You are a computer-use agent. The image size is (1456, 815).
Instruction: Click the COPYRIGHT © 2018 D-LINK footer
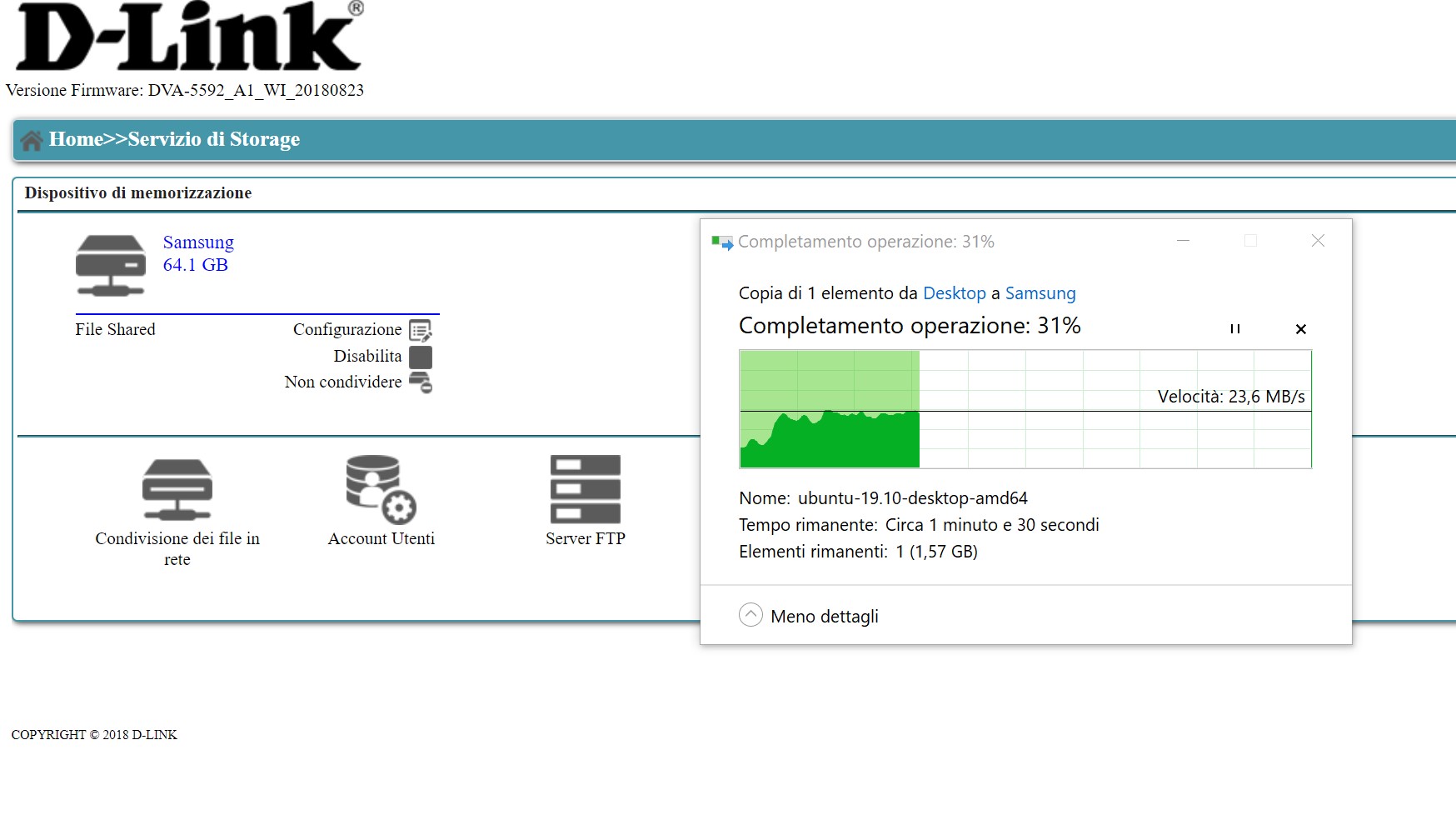click(x=94, y=735)
